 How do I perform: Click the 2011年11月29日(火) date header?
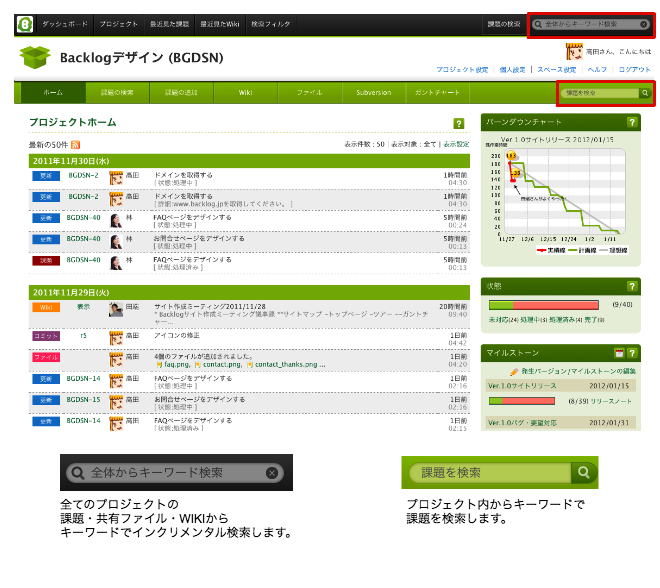[x=249, y=293]
